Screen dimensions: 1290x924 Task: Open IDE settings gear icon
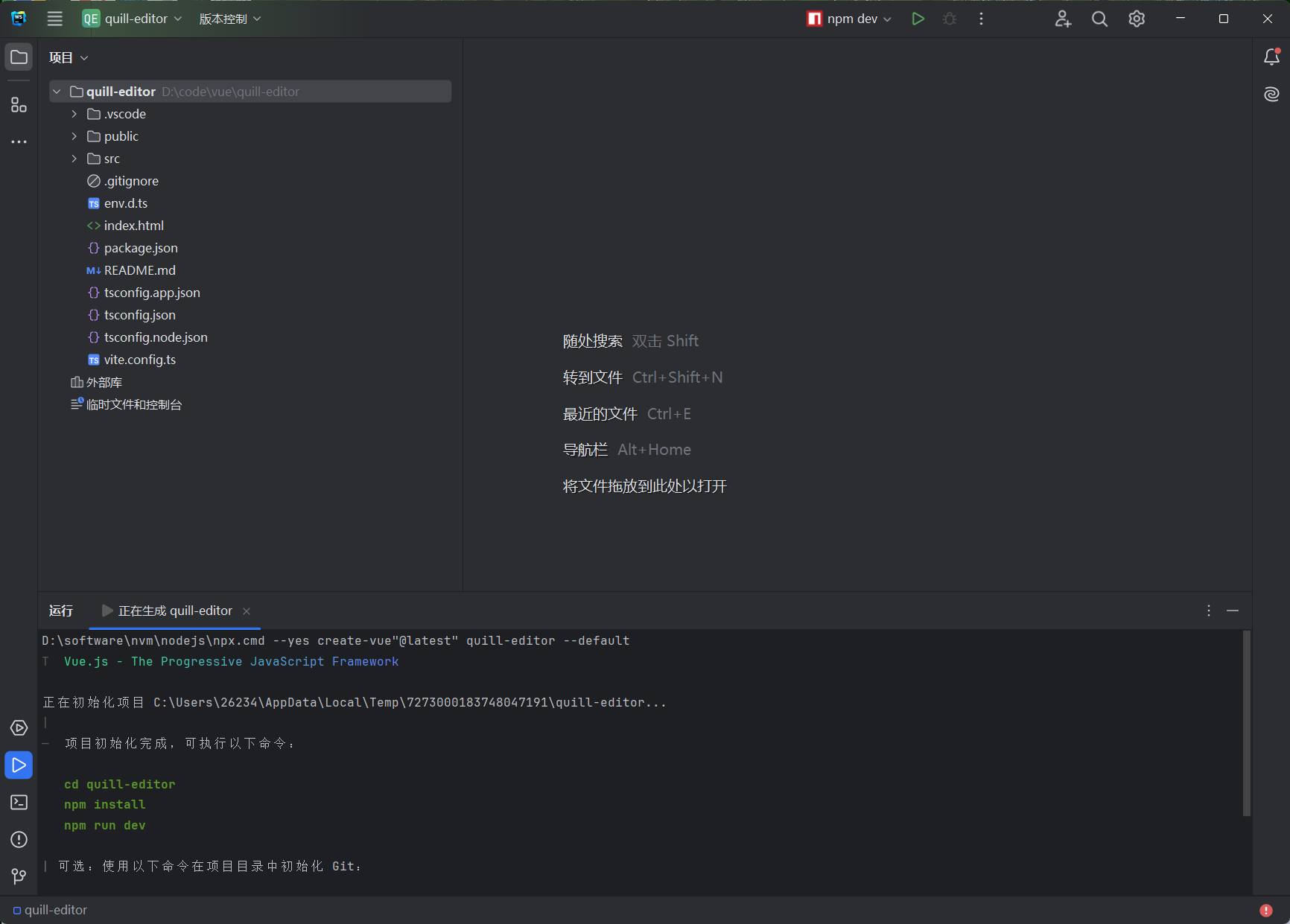click(x=1137, y=19)
